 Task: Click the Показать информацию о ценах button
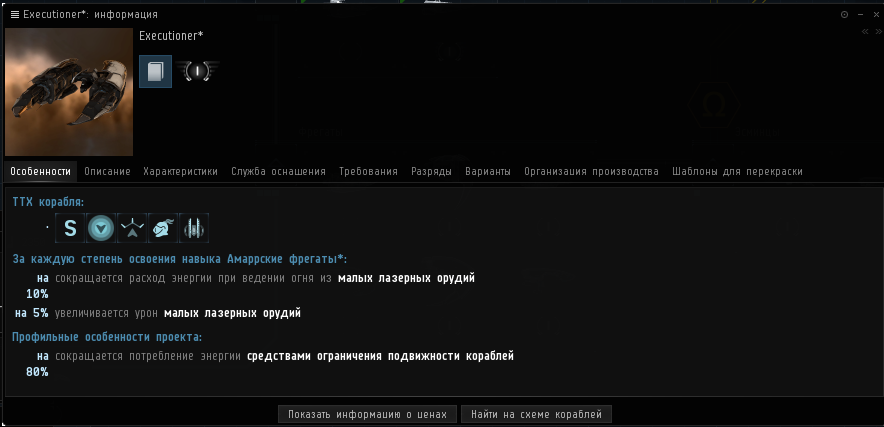[x=368, y=414]
